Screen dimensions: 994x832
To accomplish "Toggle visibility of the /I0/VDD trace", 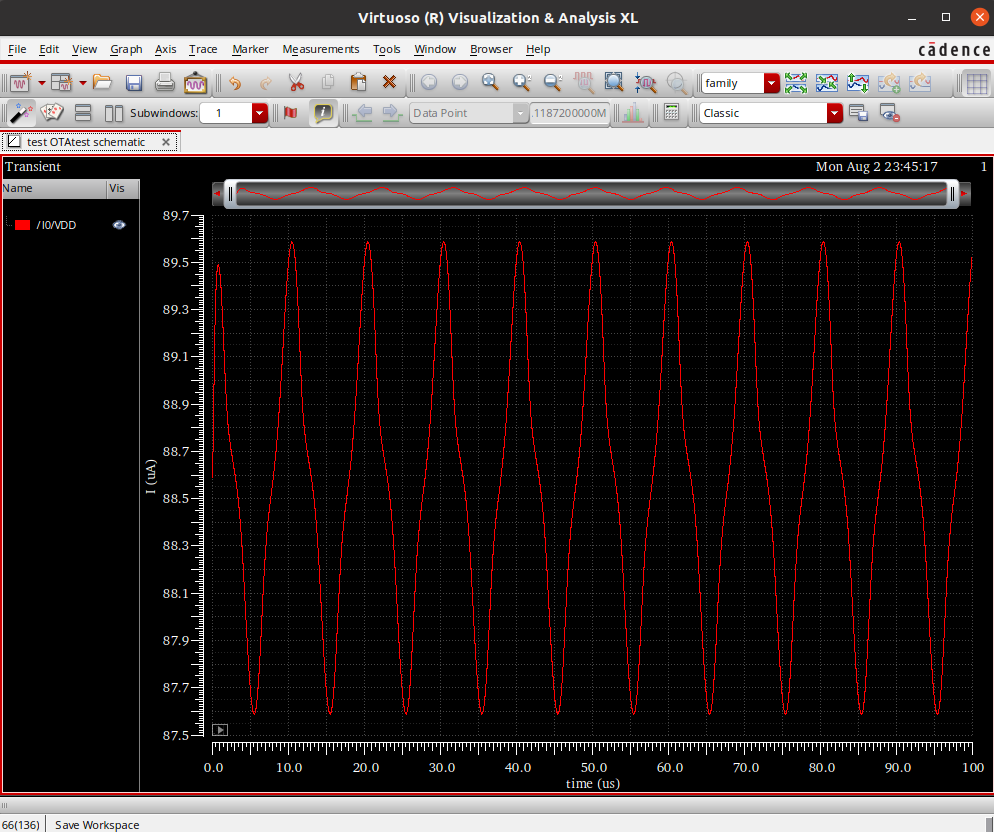I will [118, 225].
